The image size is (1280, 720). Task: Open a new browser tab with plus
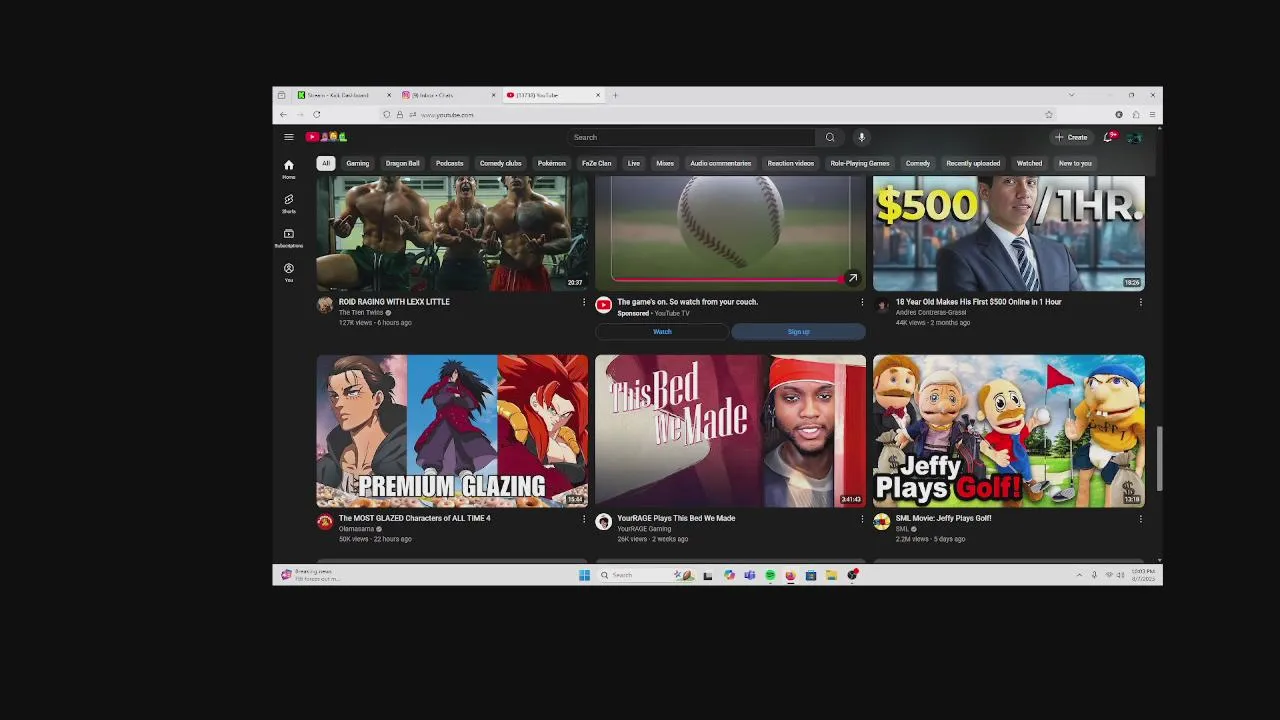(615, 95)
